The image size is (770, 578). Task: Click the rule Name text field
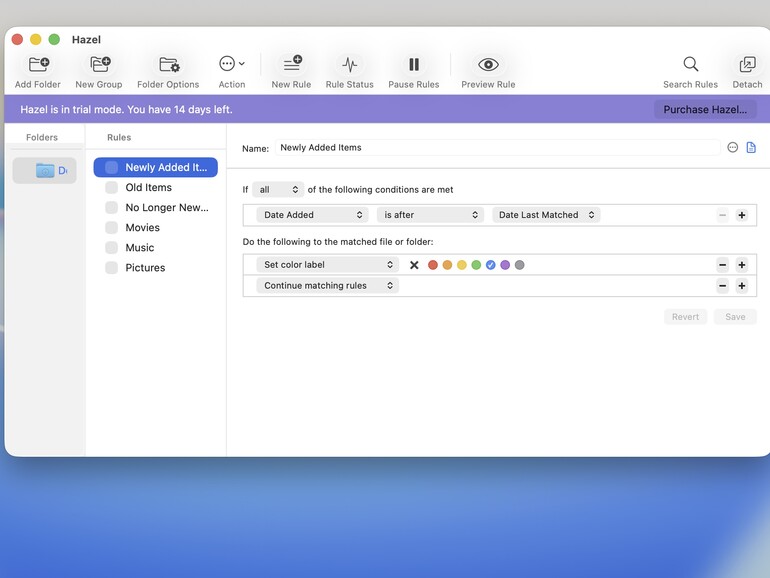(x=497, y=147)
